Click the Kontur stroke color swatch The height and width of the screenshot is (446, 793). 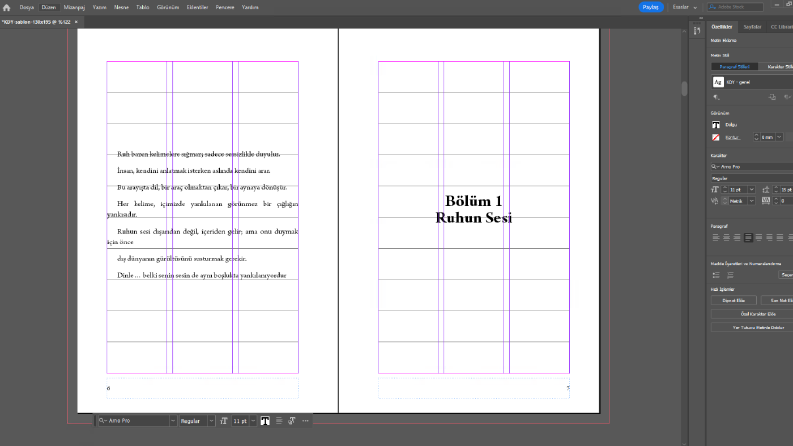coord(716,138)
